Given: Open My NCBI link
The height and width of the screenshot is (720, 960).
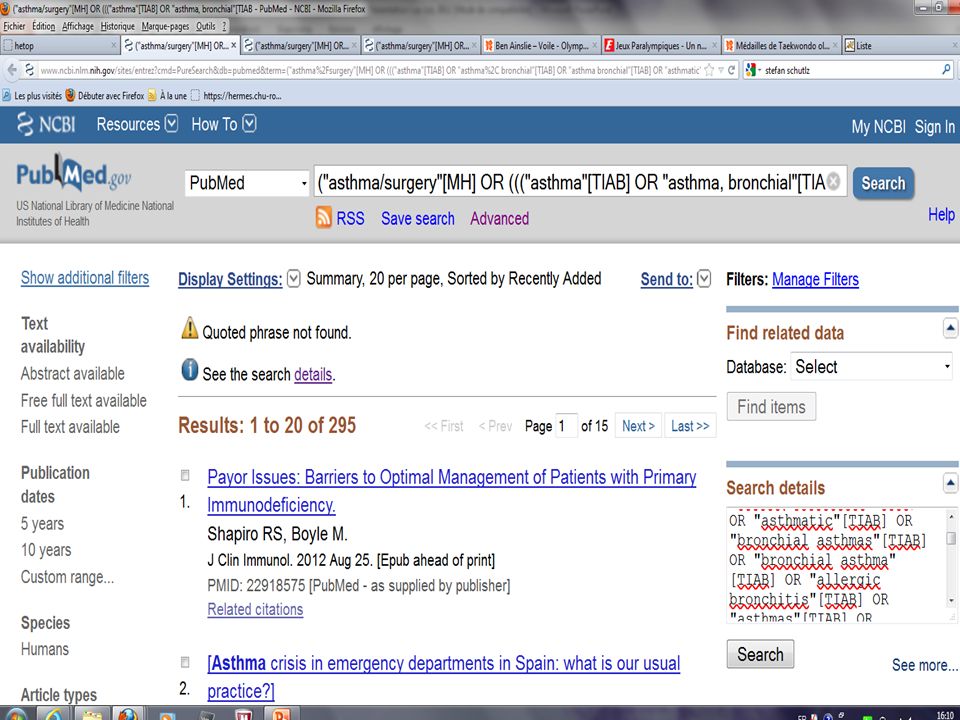Looking at the screenshot, I should click(x=879, y=127).
